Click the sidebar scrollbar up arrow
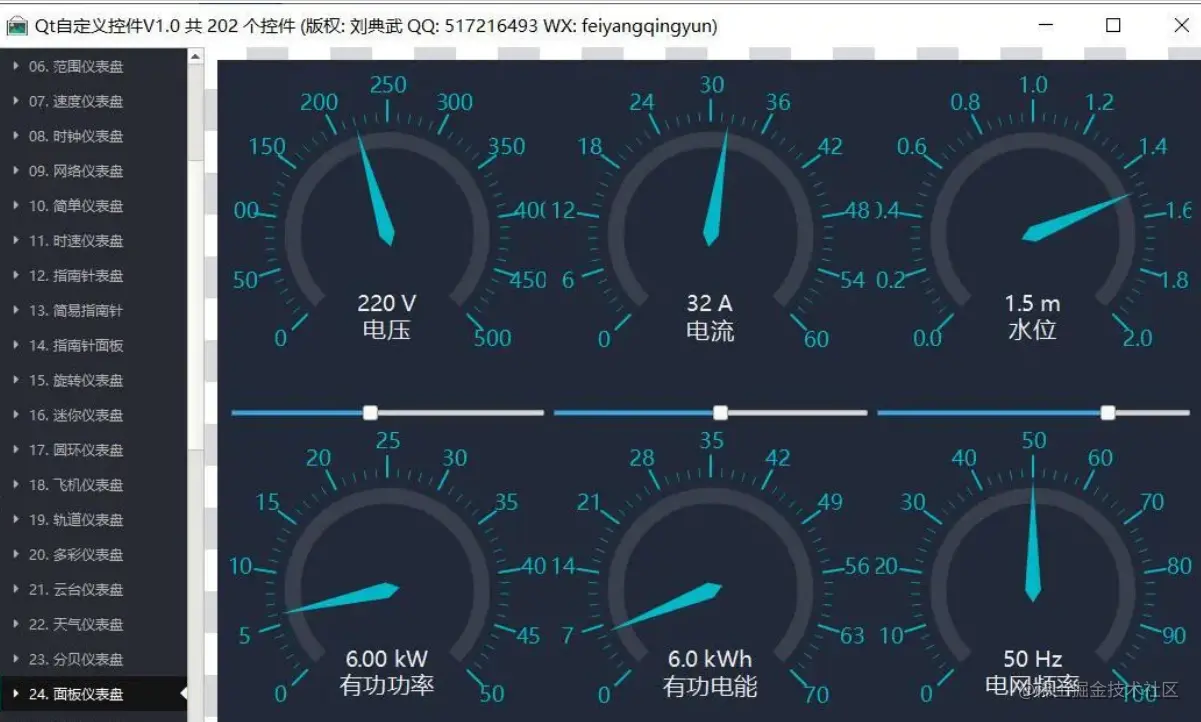Viewport: 1201px width, 722px height. click(196, 57)
